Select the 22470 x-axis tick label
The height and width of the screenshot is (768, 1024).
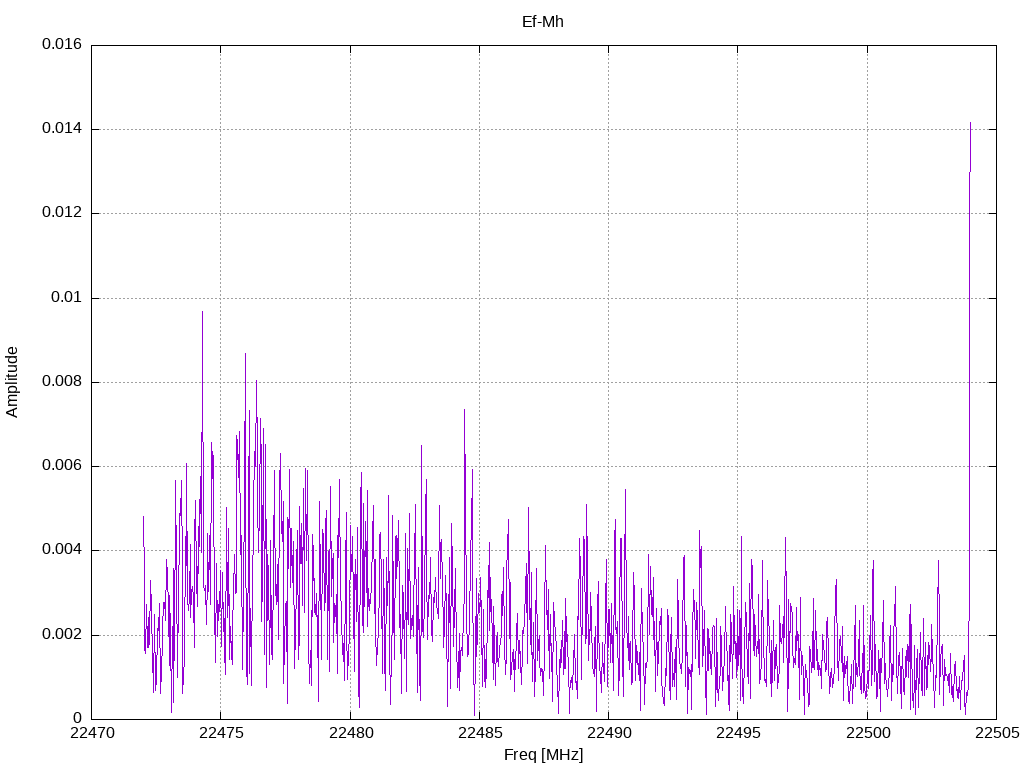click(91, 734)
